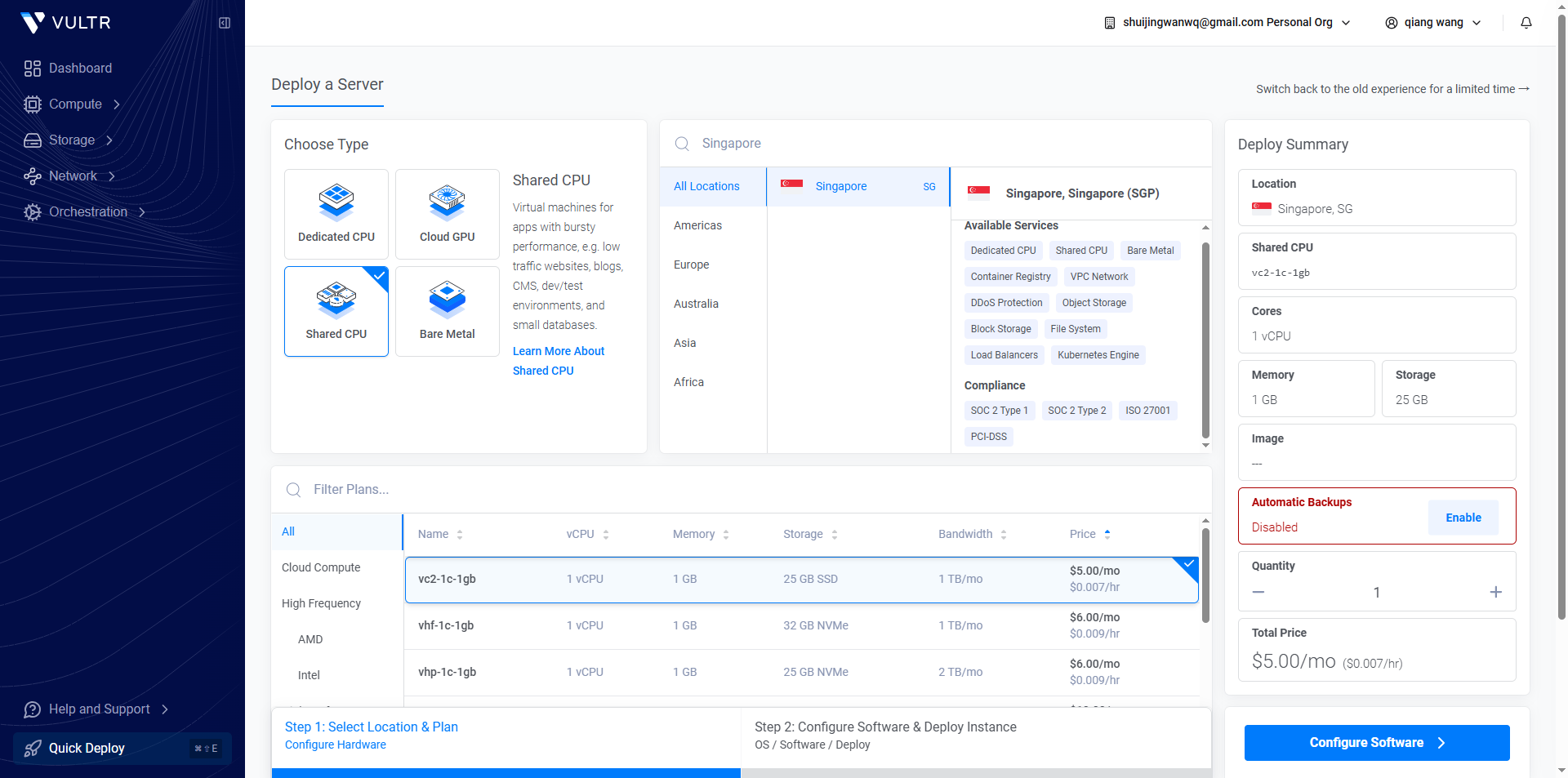Select the Dedicated CPU server type
Viewport: 1568px width, 778px height.
point(336,214)
